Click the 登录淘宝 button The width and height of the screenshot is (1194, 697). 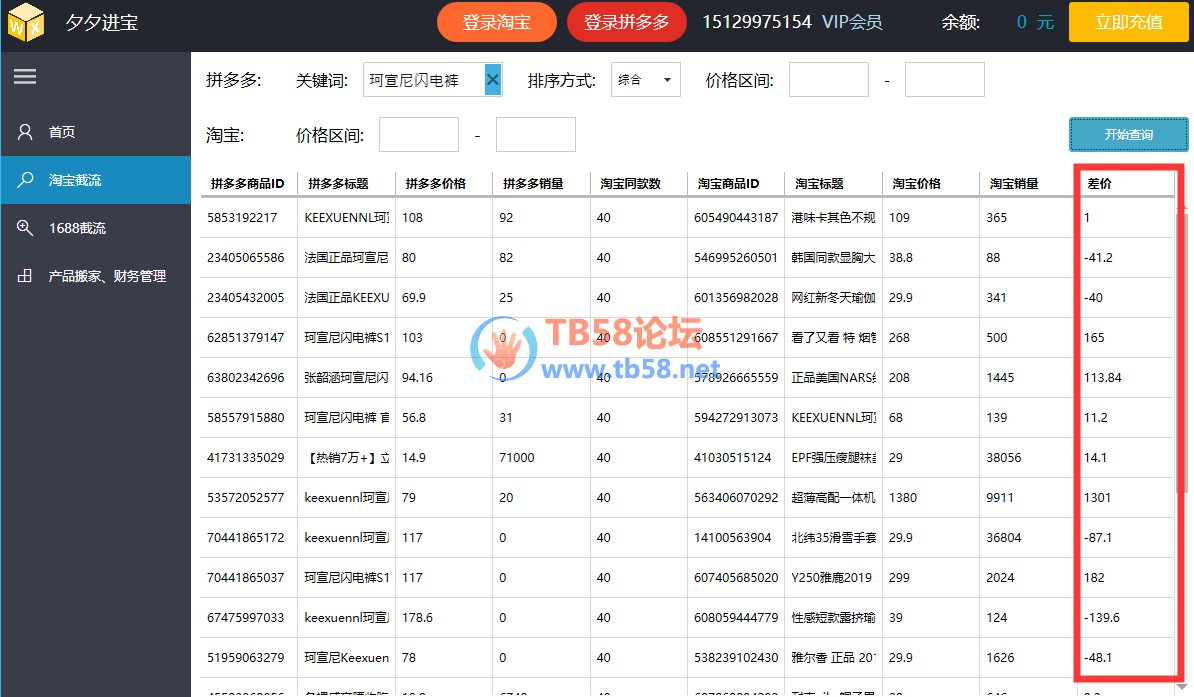[x=496, y=23]
